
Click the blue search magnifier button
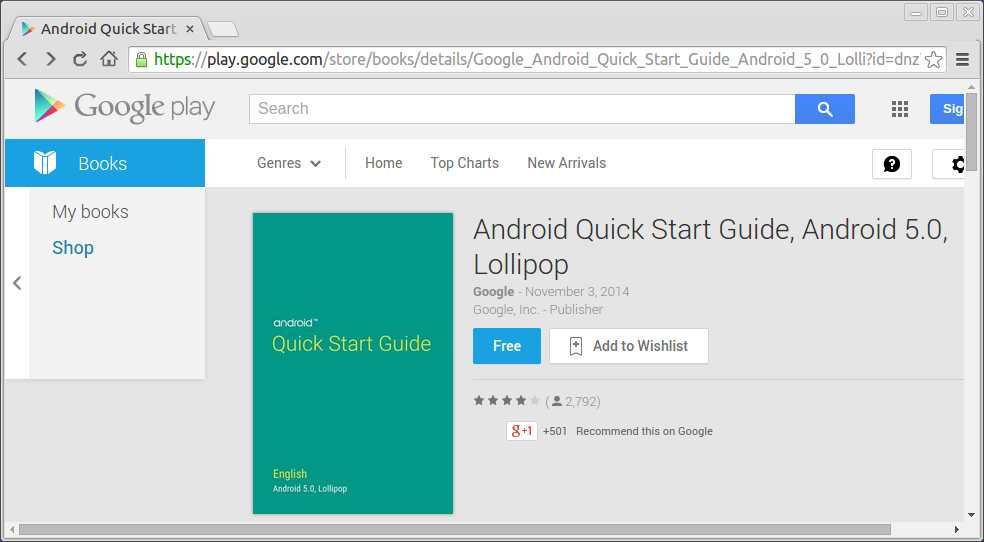[825, 109]
